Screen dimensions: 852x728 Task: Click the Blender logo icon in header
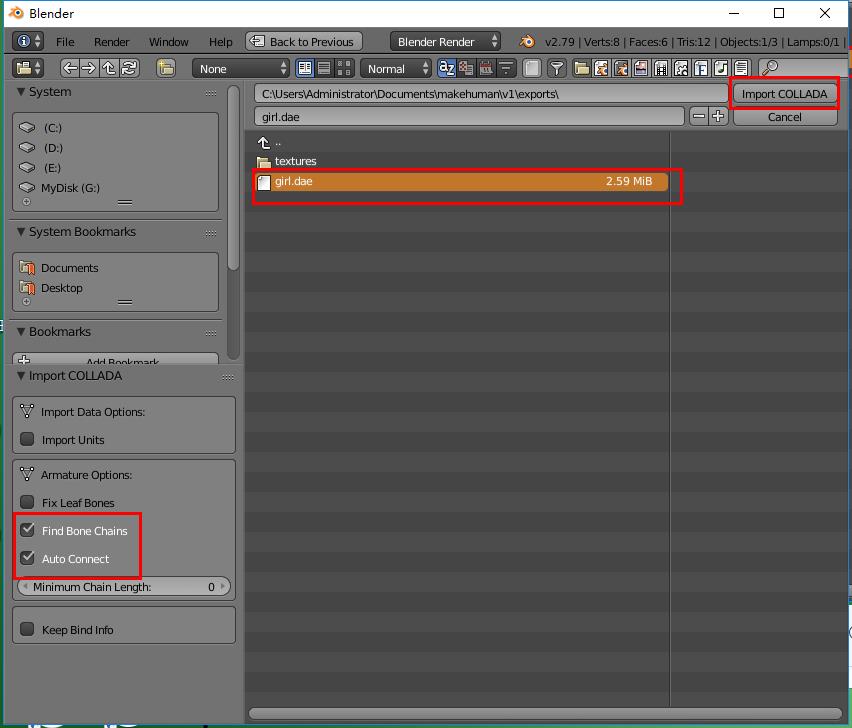point(527,42)
